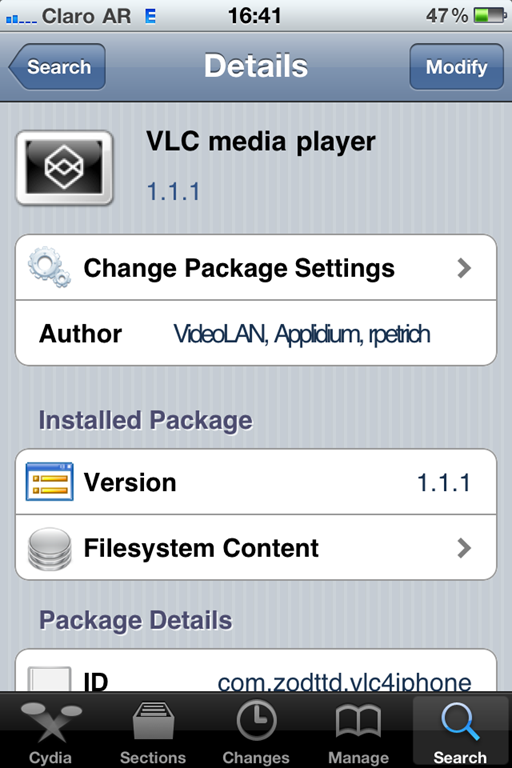
Task: Go back with the Search button
Action: 57,67
